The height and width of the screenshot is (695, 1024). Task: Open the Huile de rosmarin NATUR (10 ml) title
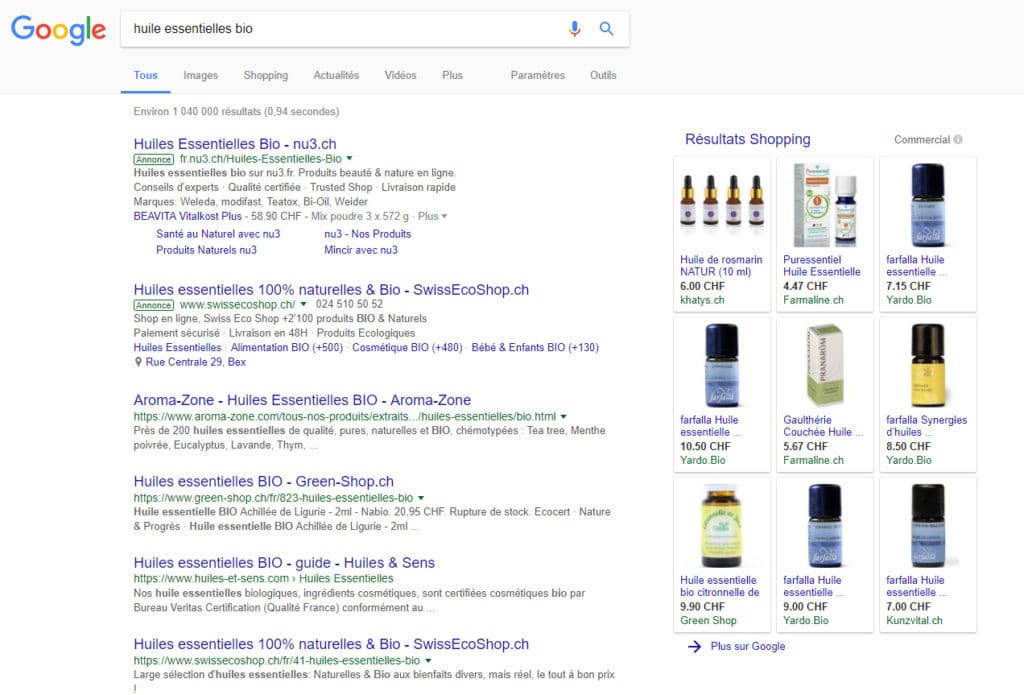pos(721,266)
